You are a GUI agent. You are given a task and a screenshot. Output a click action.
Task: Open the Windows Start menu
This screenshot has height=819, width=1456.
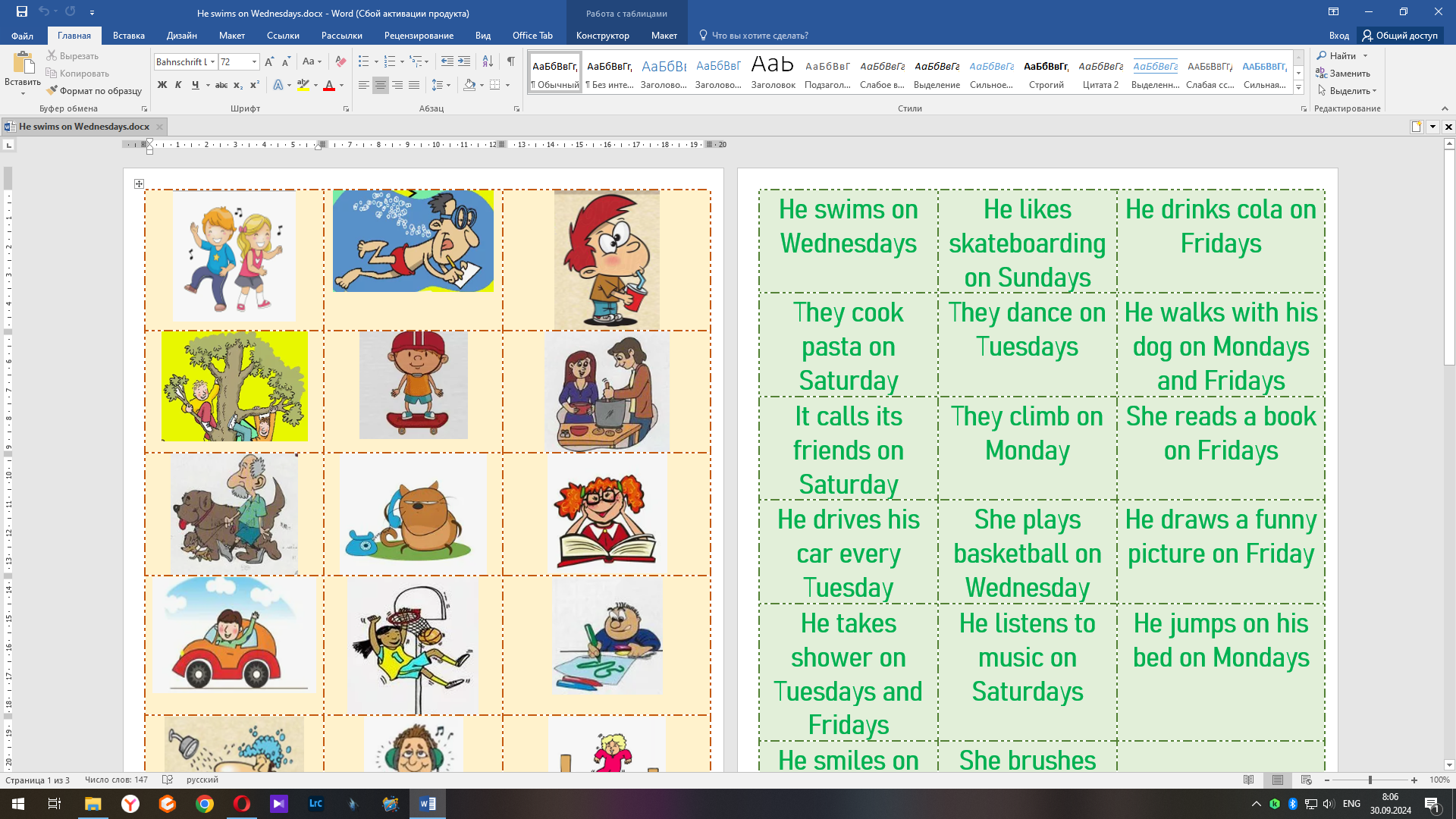coord(18,804)
